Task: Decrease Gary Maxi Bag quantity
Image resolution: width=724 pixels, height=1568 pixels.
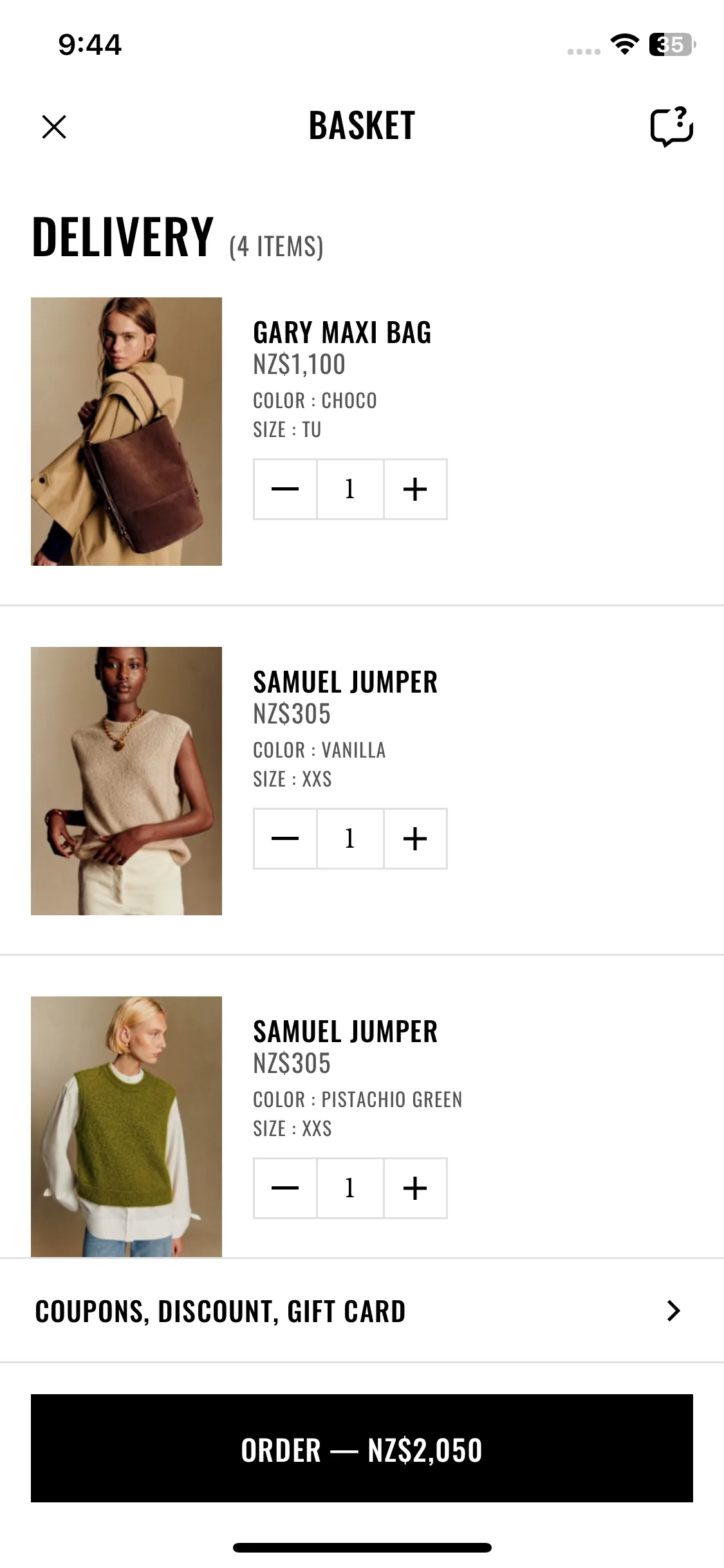Action: pyautogui.click(x=285, y=489)
